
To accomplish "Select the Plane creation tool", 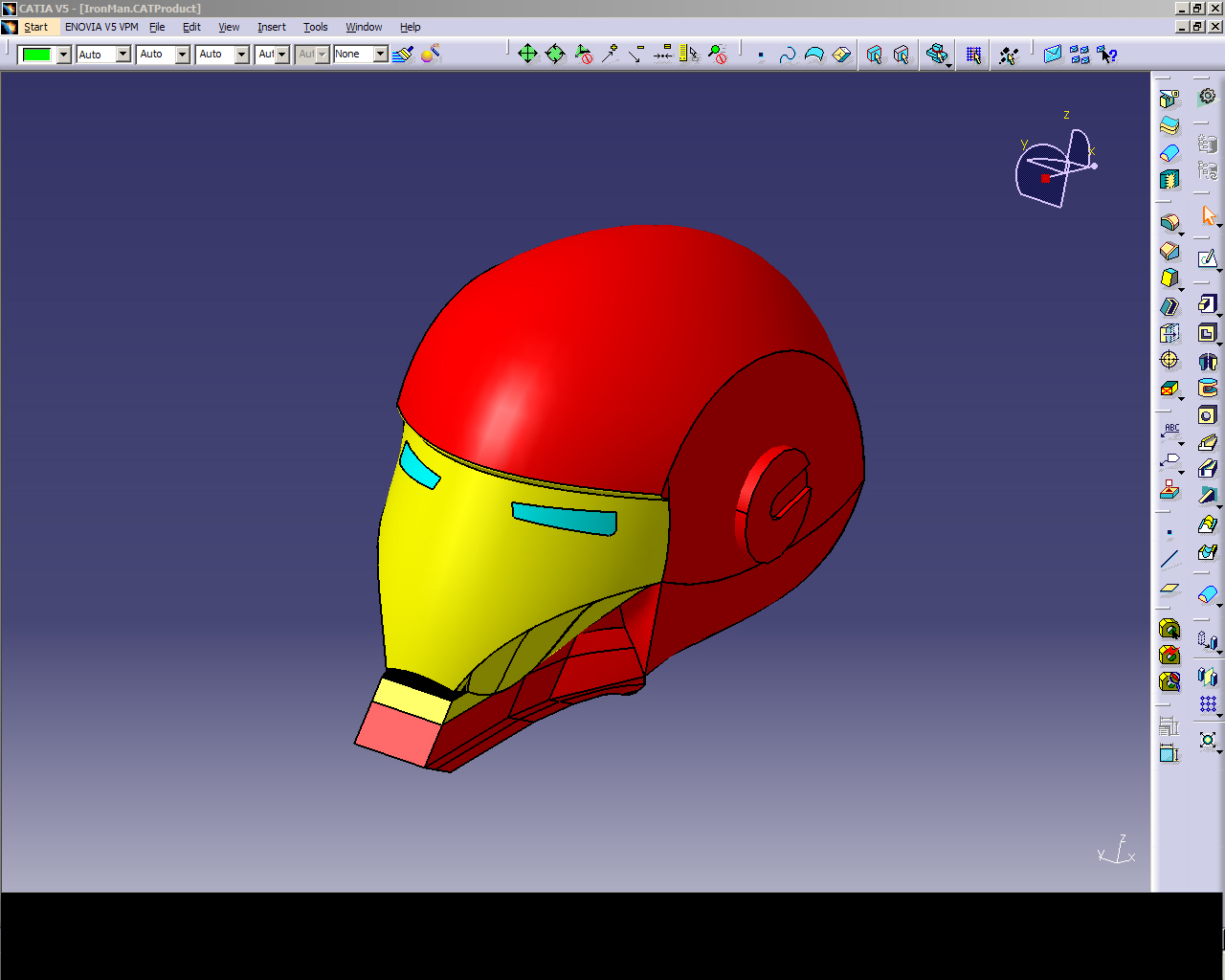I will pyautogui.click(x=1169, y=589).
